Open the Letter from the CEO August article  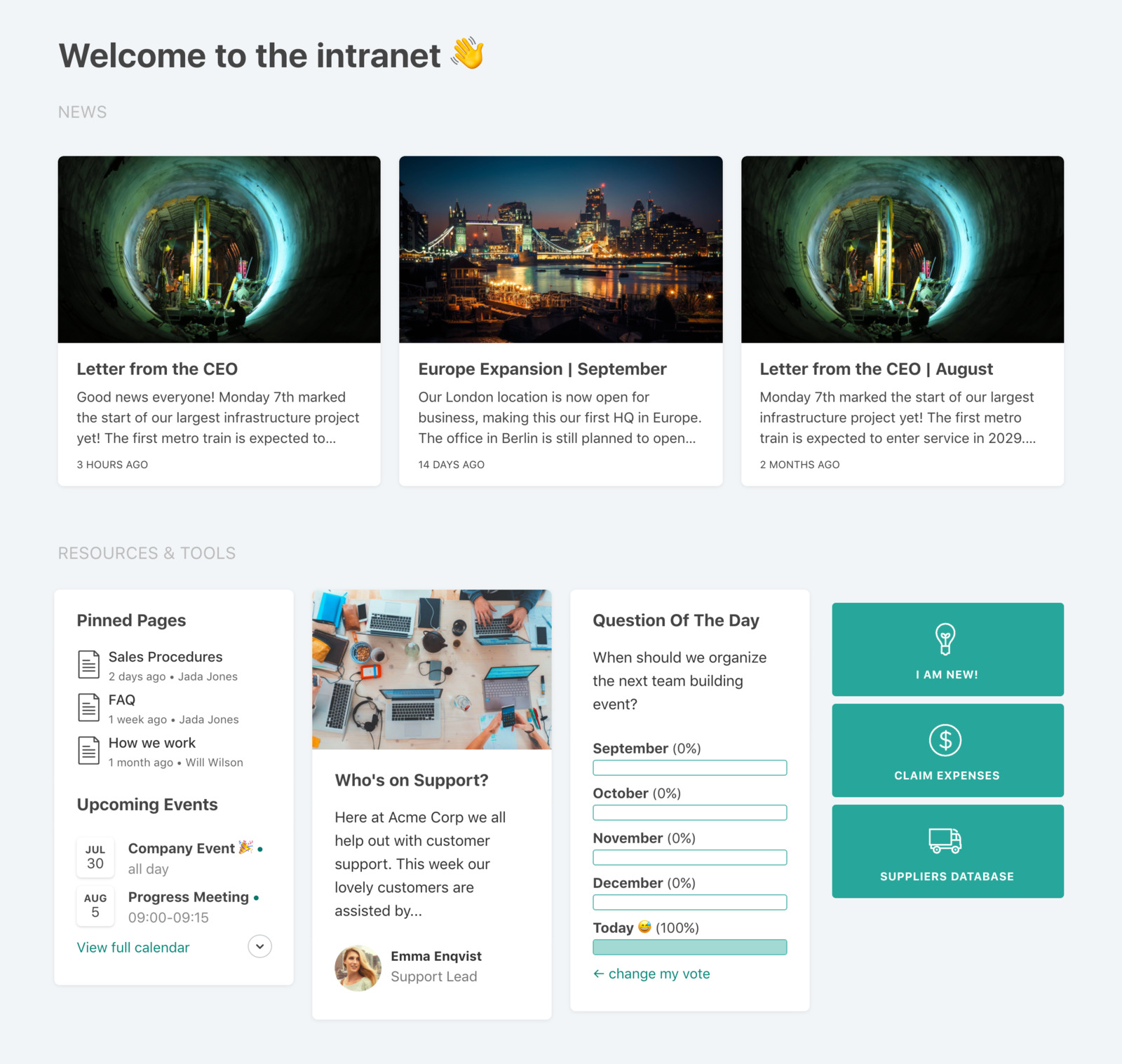(x=877, y=369)
